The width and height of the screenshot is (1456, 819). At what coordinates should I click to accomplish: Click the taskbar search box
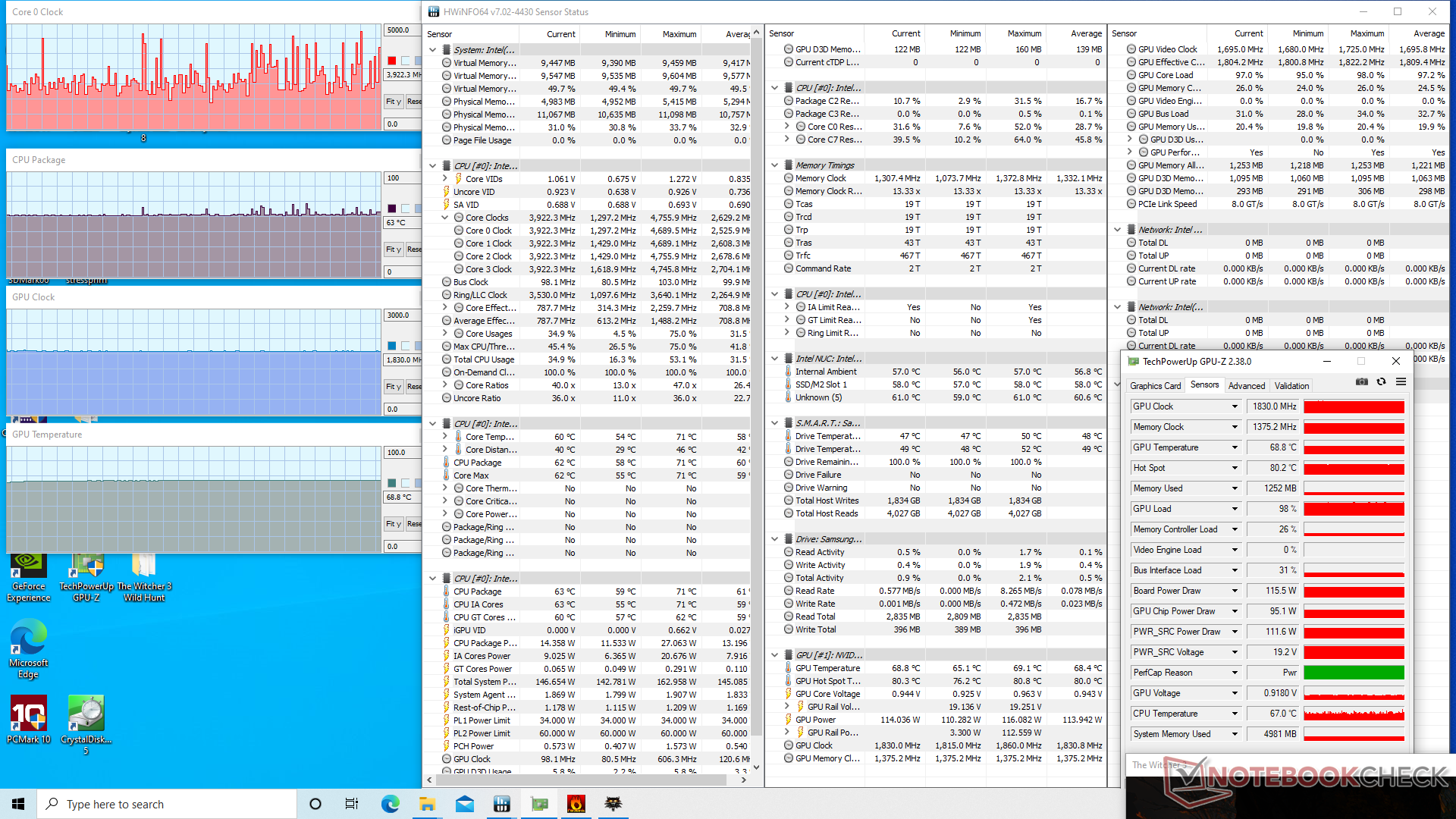click(x=167, y=804)
